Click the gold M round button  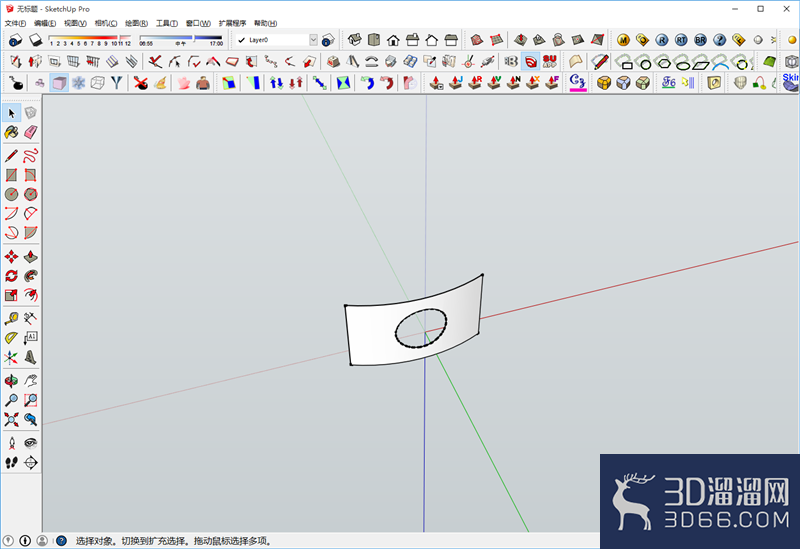[623, 40]
